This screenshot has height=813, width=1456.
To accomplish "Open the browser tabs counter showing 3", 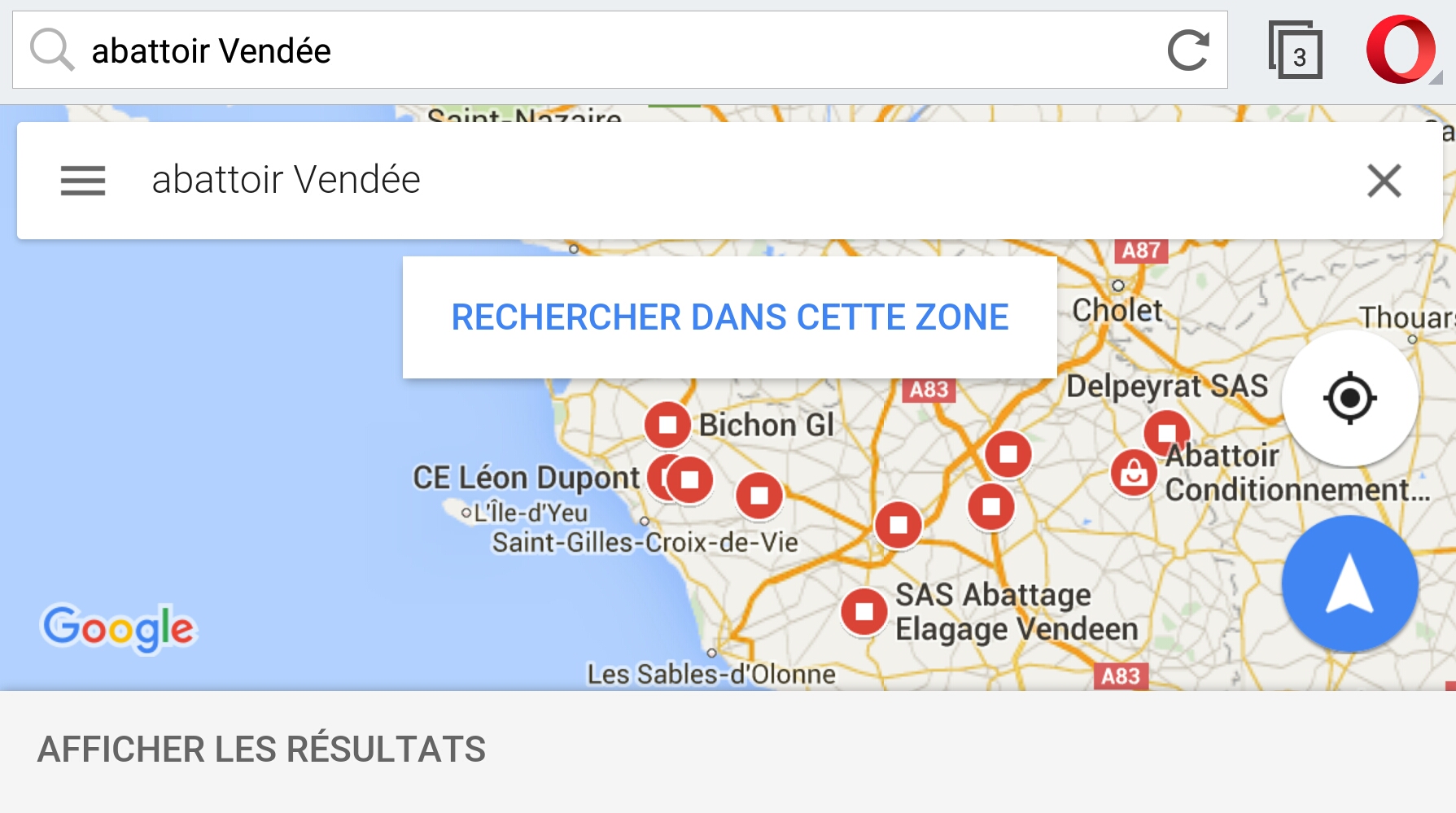I will tap(1295, 50).
